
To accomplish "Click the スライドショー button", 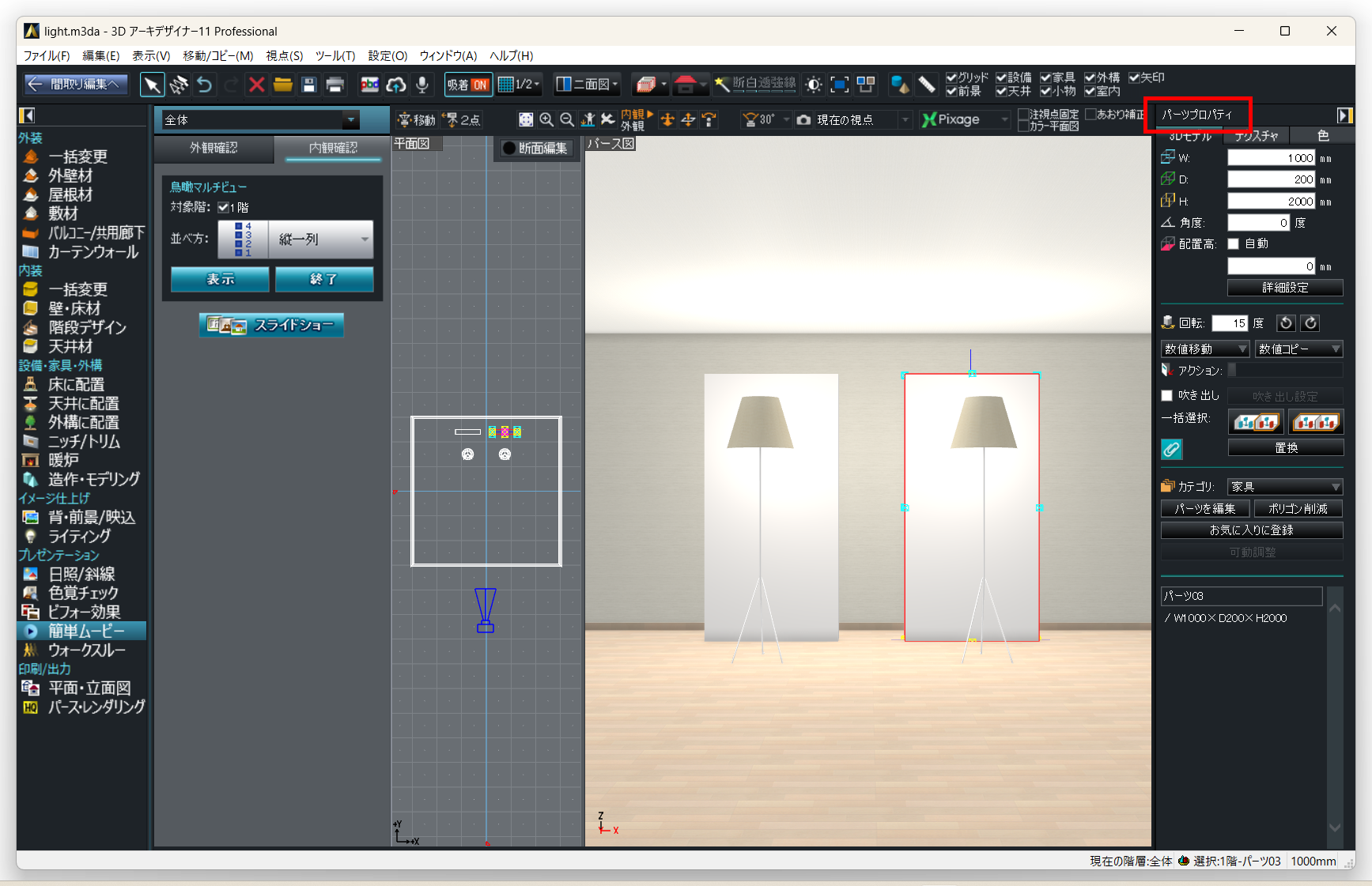I will click(271, 325).
